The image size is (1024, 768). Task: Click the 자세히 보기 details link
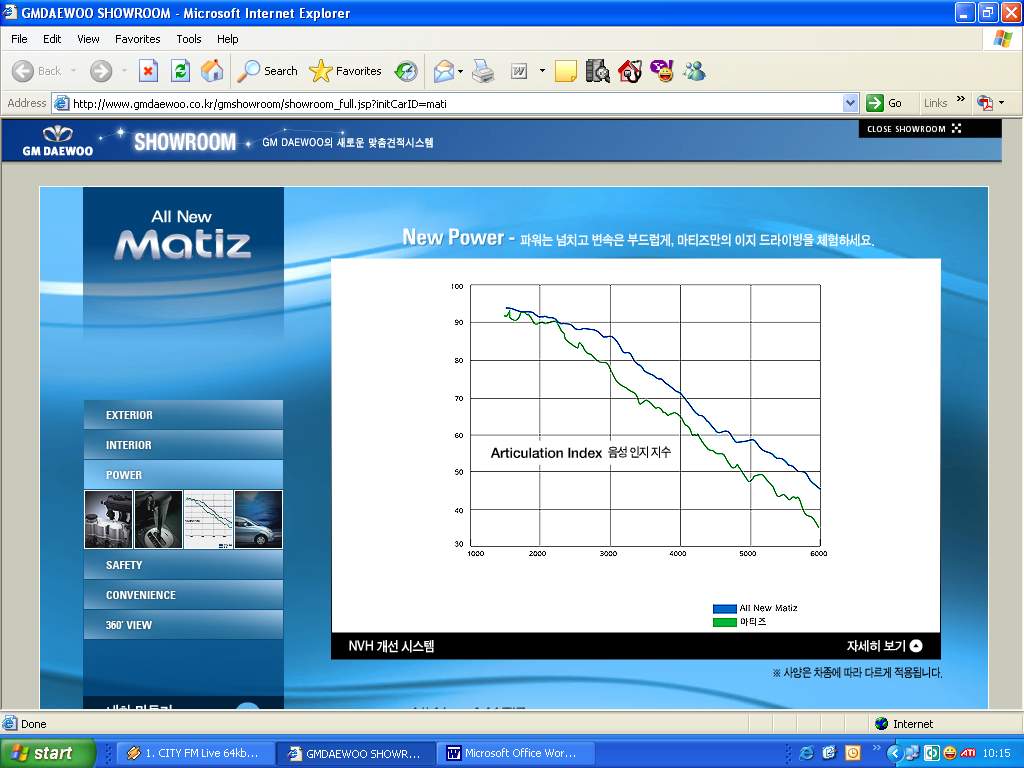884,646
